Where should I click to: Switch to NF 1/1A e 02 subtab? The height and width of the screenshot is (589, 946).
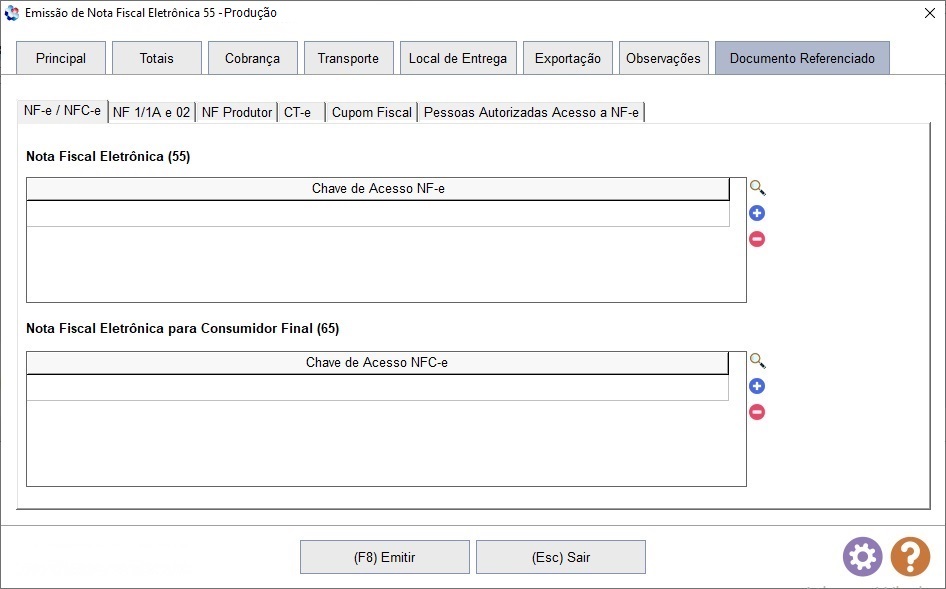tap(151, 112)
